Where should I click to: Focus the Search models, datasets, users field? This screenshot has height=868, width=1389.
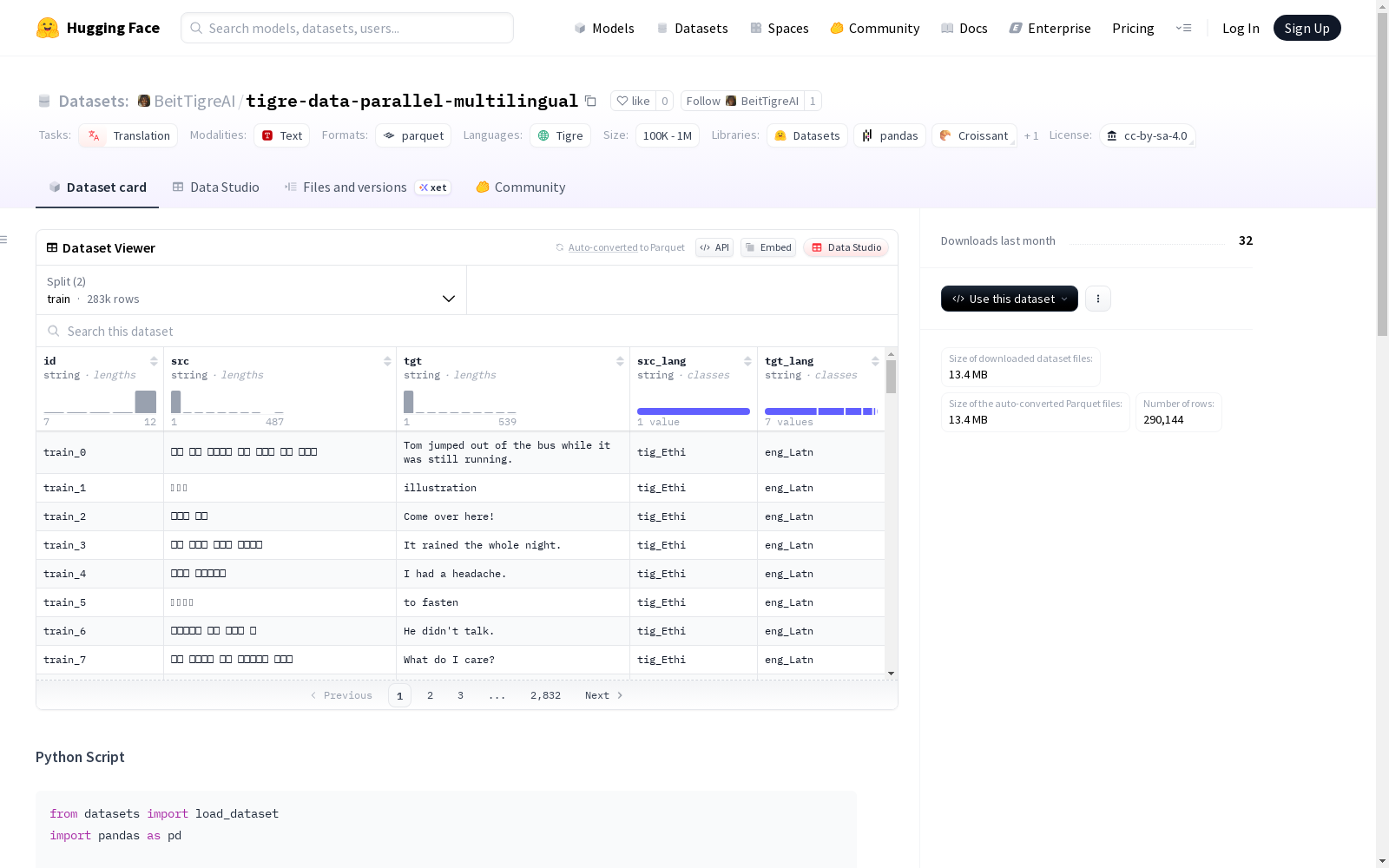click(x=347, y=28)
